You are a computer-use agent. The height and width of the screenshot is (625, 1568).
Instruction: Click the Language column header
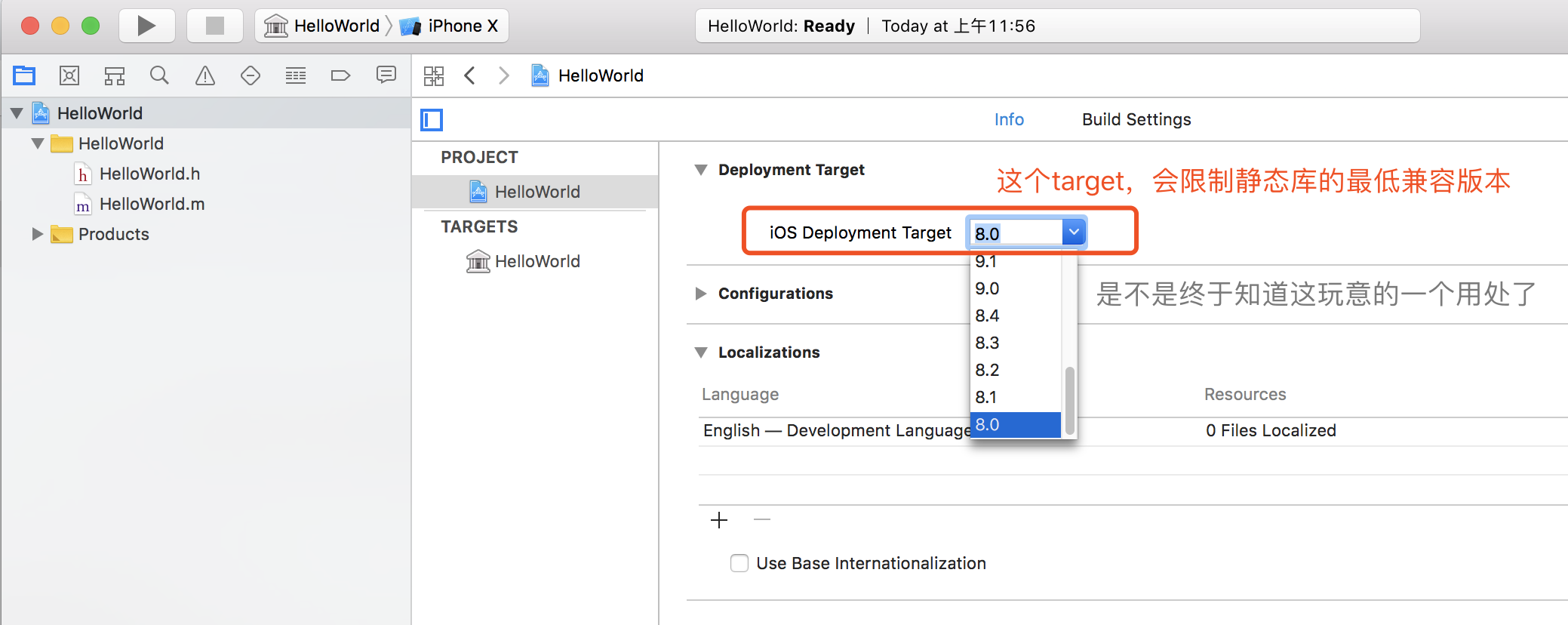740,394
